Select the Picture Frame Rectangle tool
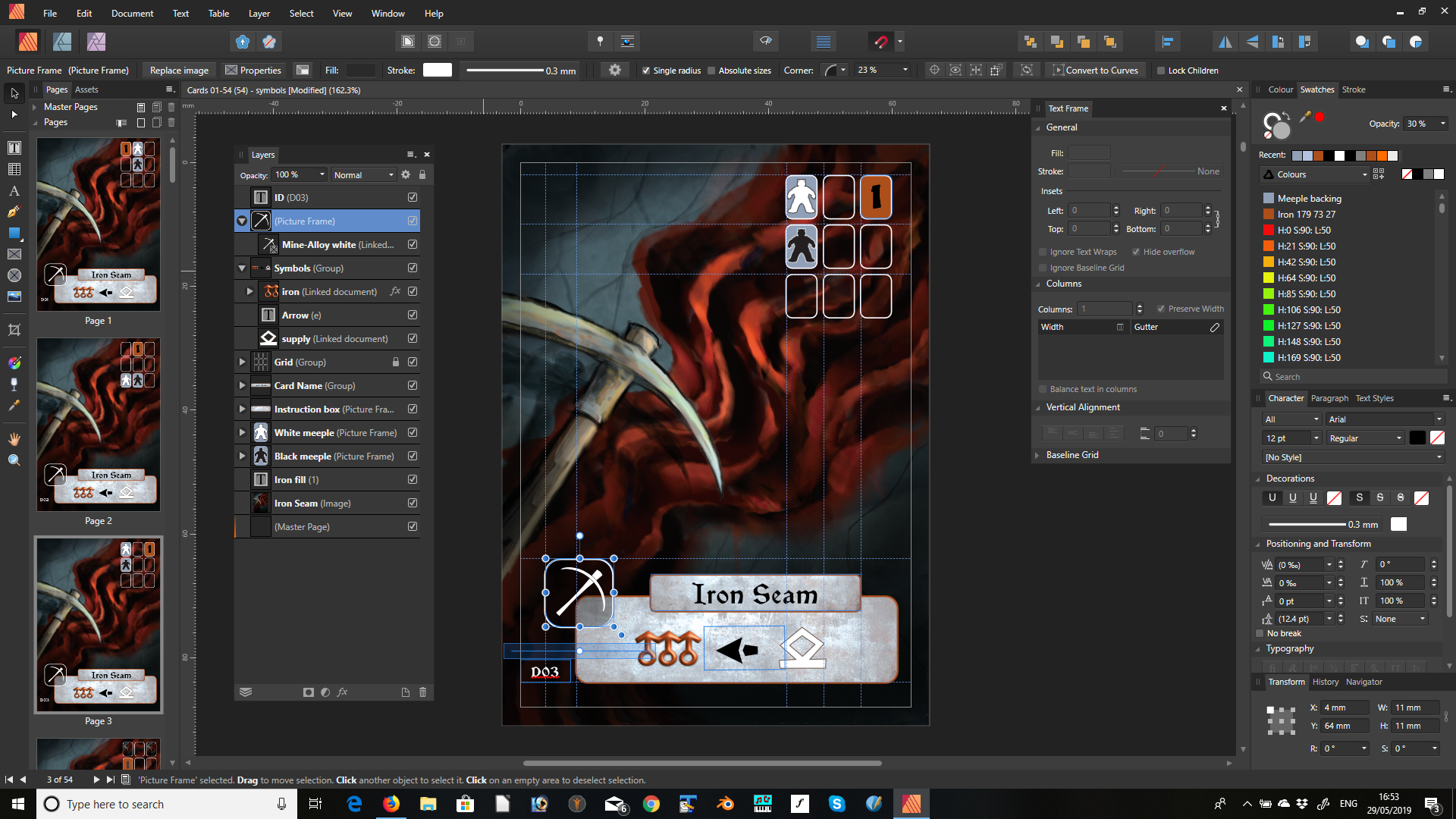 point(14,255)
